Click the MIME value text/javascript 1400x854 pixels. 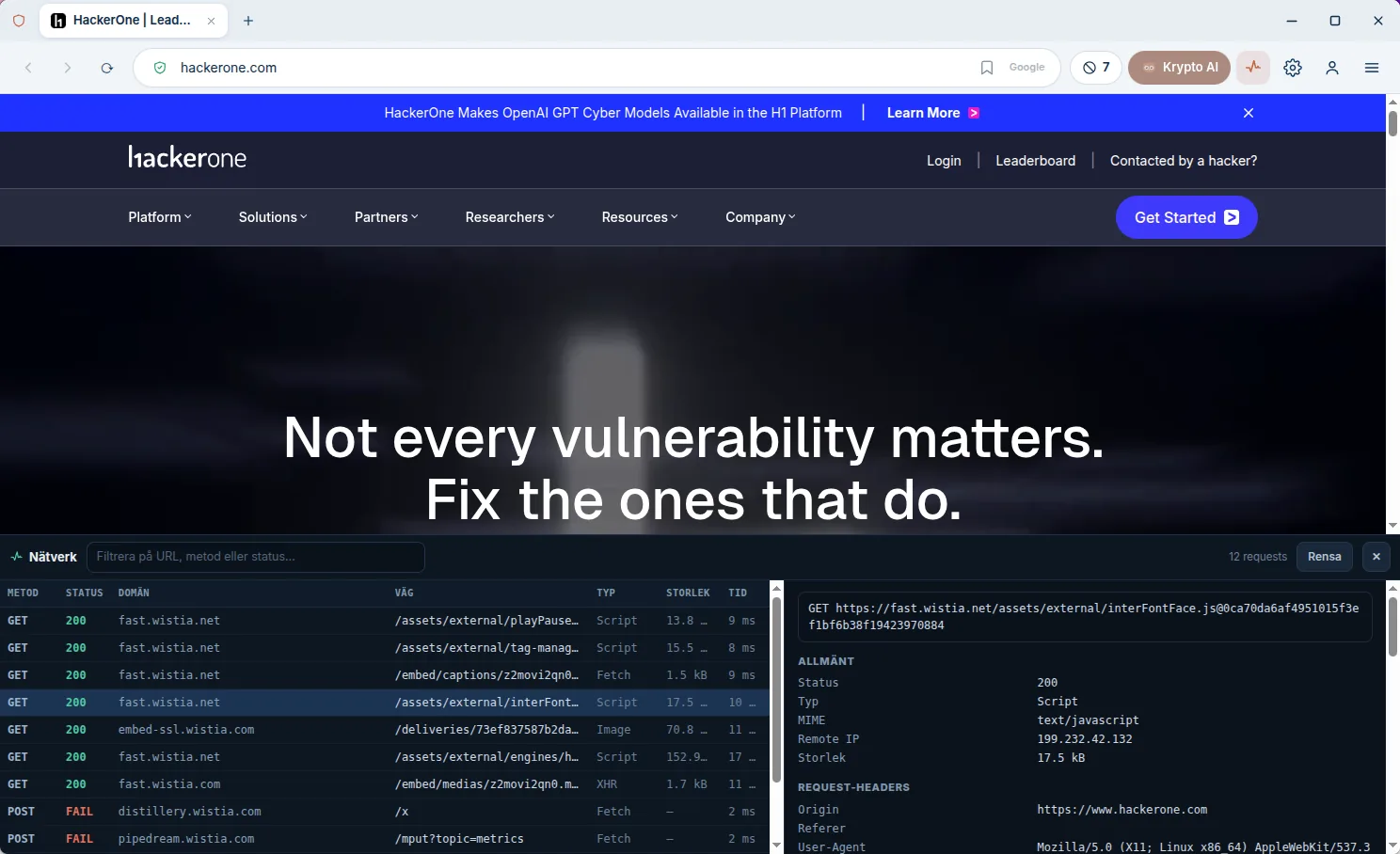(1088, 720)
